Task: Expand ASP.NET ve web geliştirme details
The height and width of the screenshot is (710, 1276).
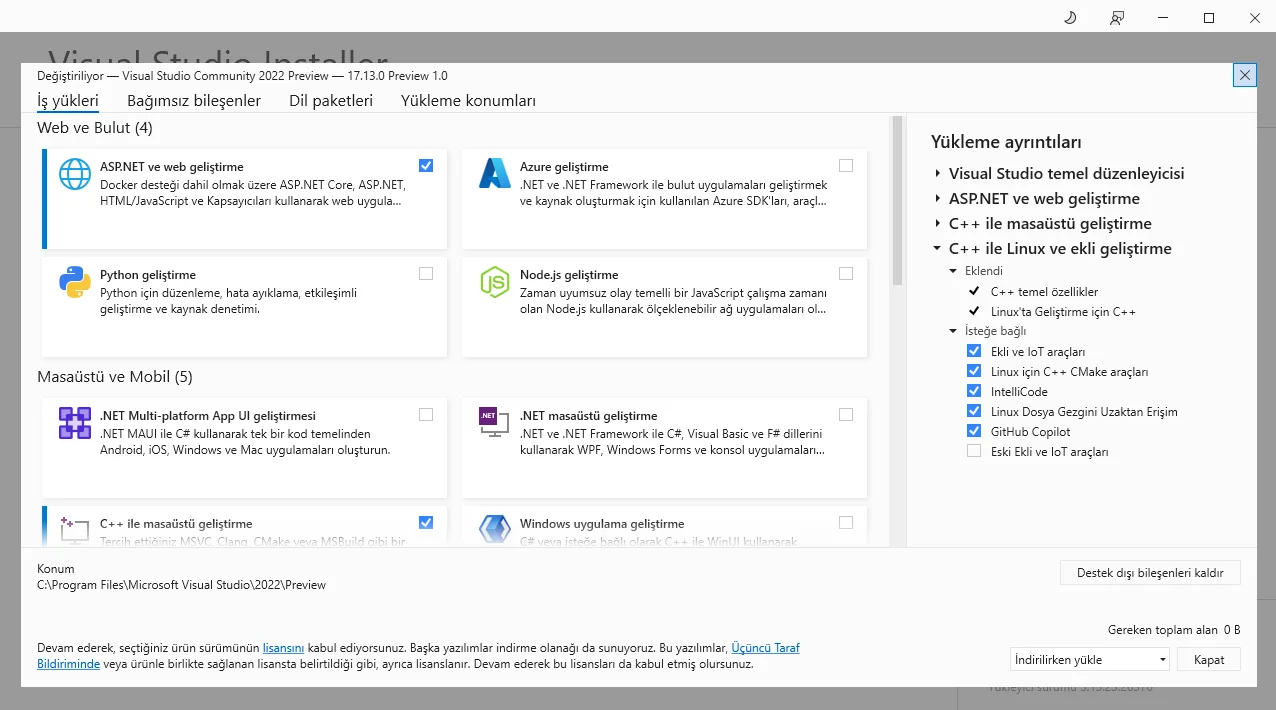Action: click(938, 199)
